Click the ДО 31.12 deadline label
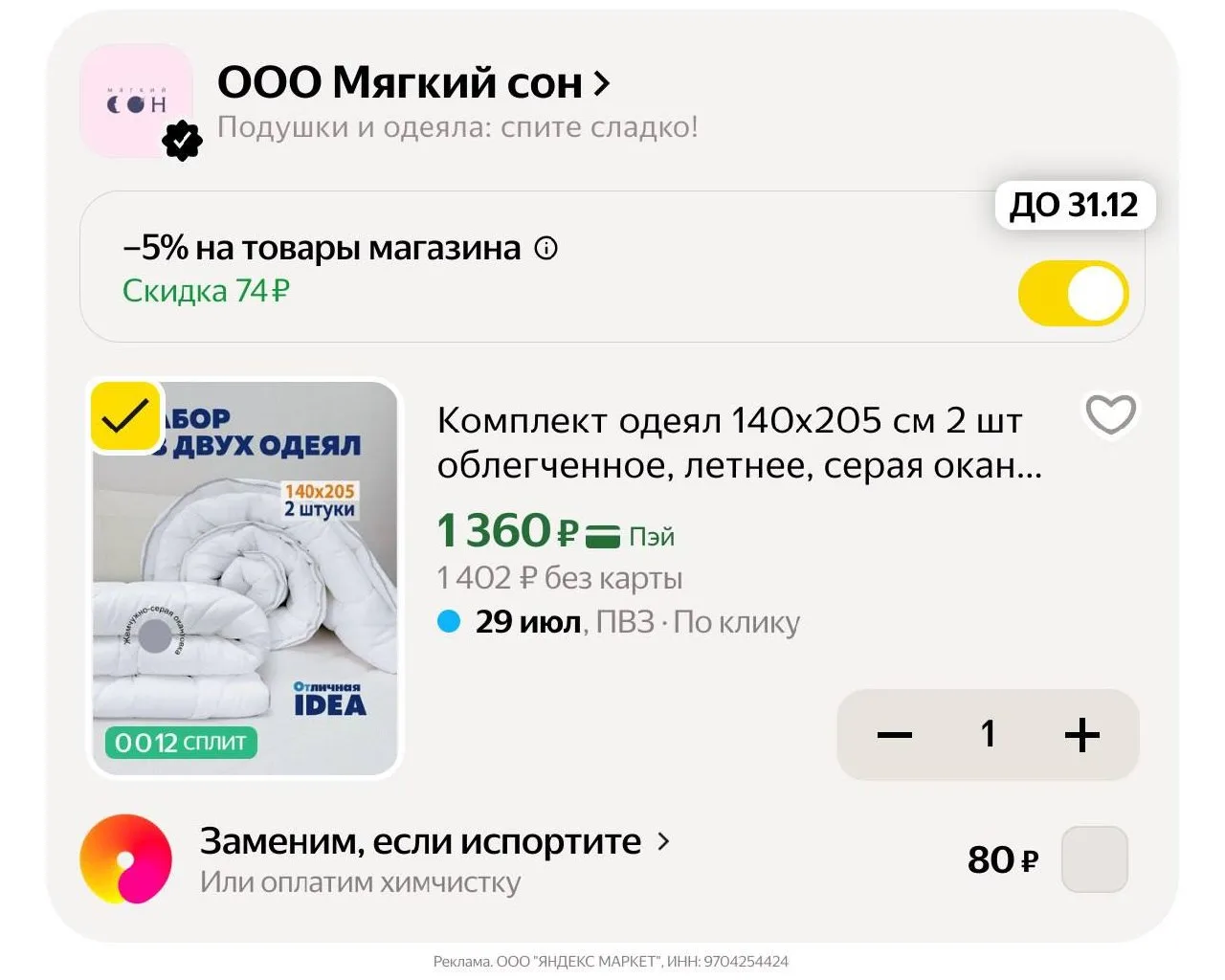The width and height of the screenshot is (1225, 980). tap(1075, 205)
